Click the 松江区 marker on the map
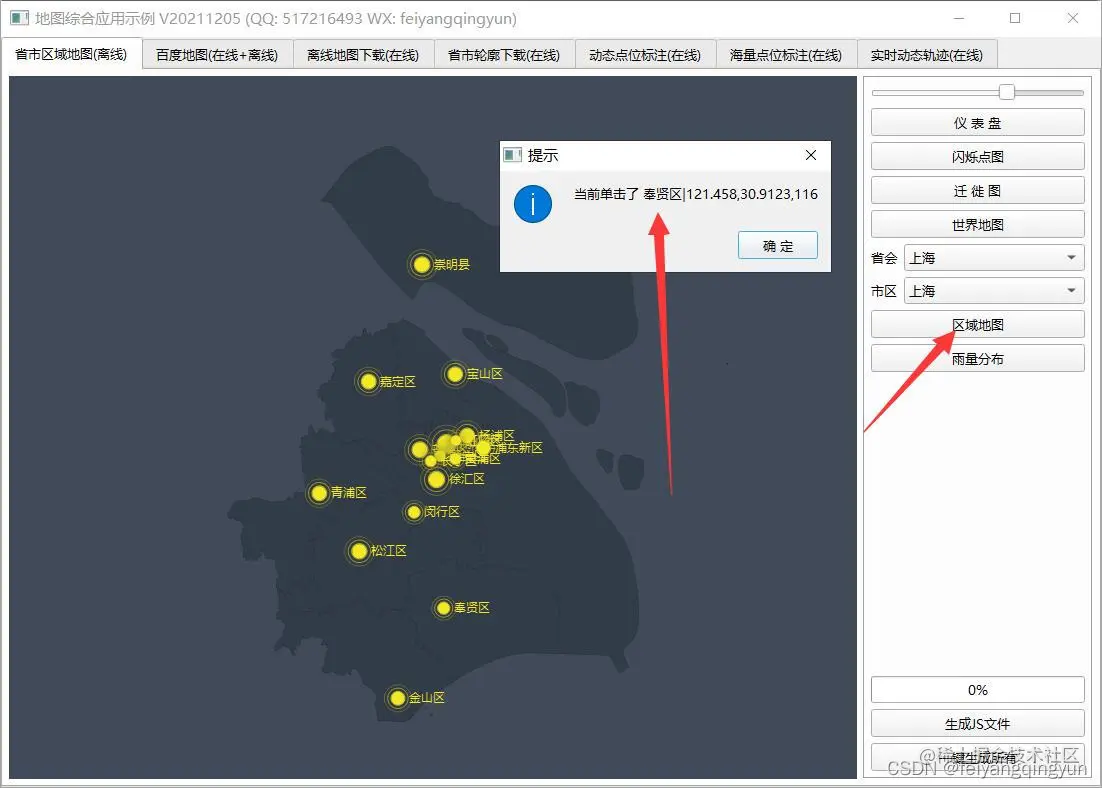 click(x=359, y=551)
